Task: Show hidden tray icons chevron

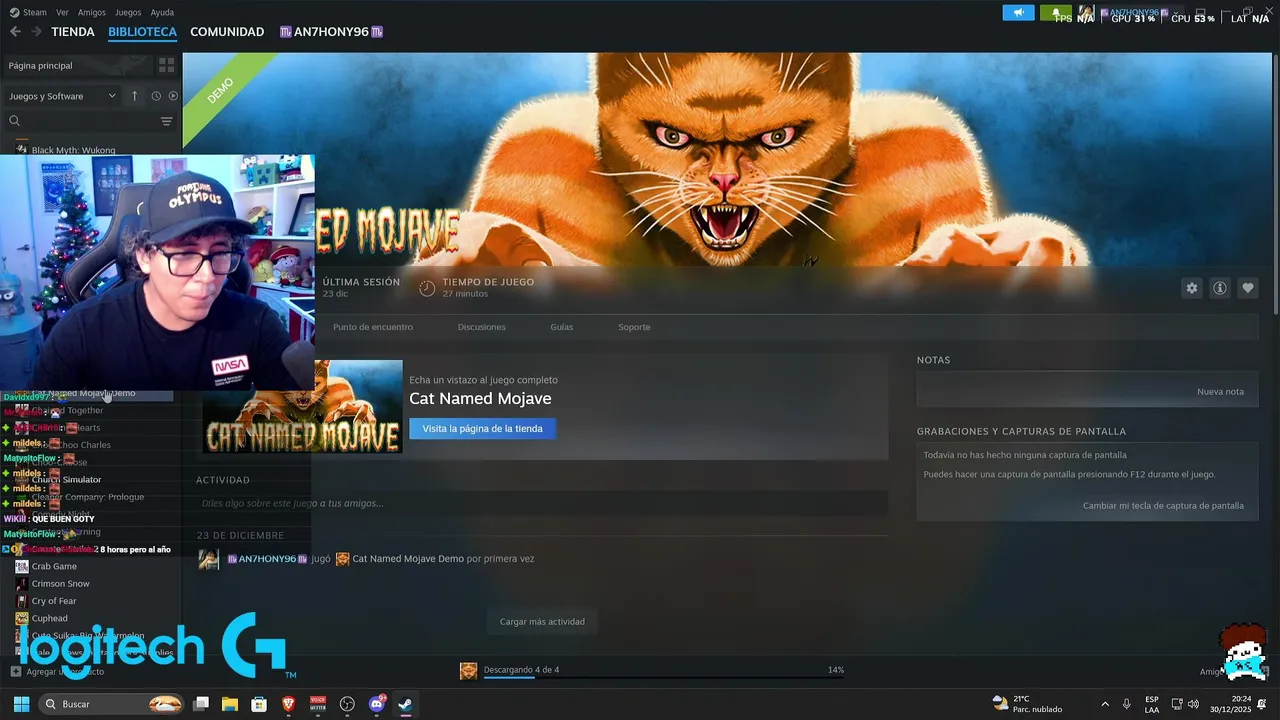Action: pyautogui.click(x=1105, y=704)
